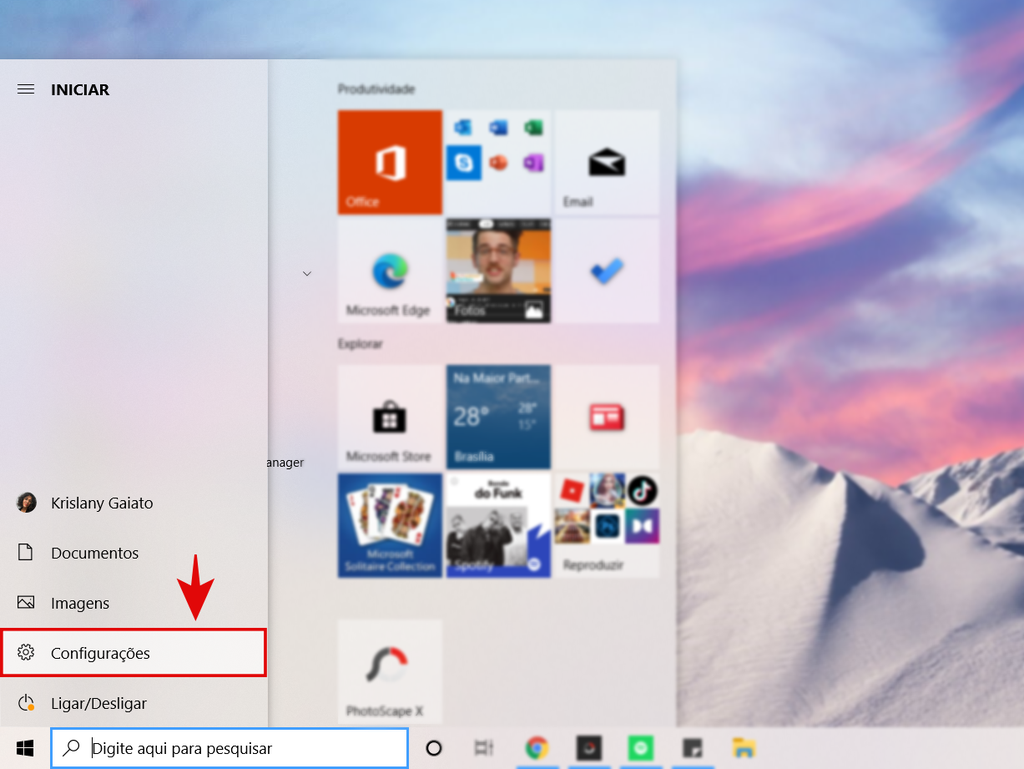Open the Spotify tile
This screenshot has width=1024, height=769.
tap(498, 526)
